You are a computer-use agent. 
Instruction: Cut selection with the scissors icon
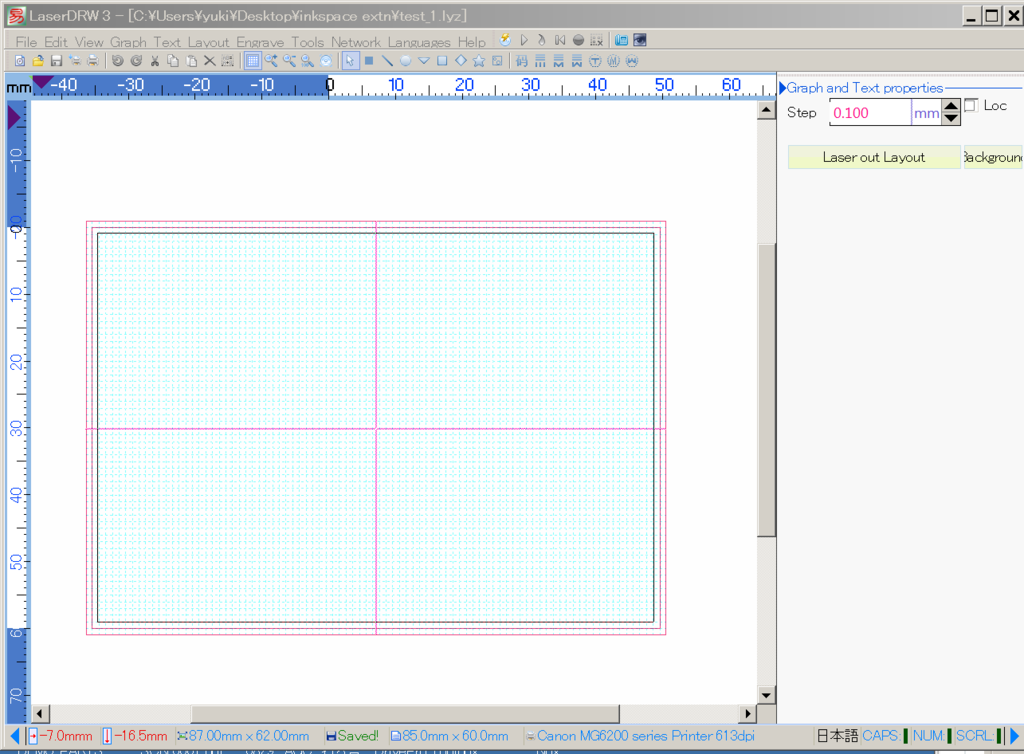pos(155,61)
